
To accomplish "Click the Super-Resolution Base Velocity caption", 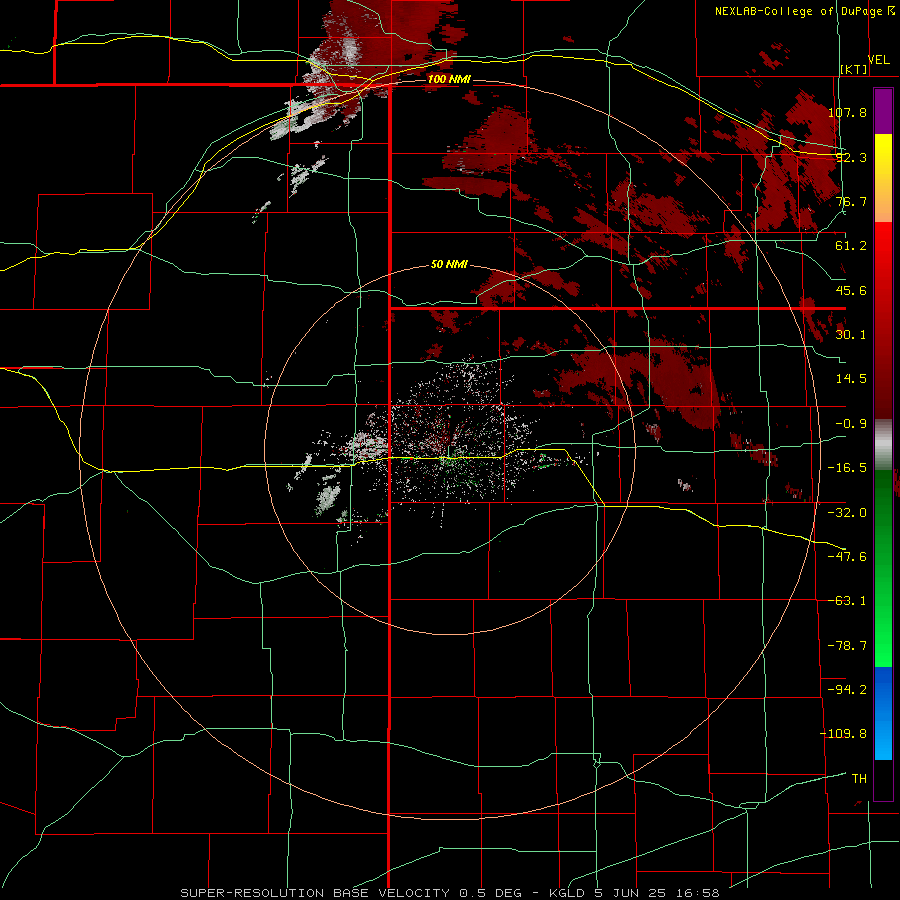I will [449, 893].
